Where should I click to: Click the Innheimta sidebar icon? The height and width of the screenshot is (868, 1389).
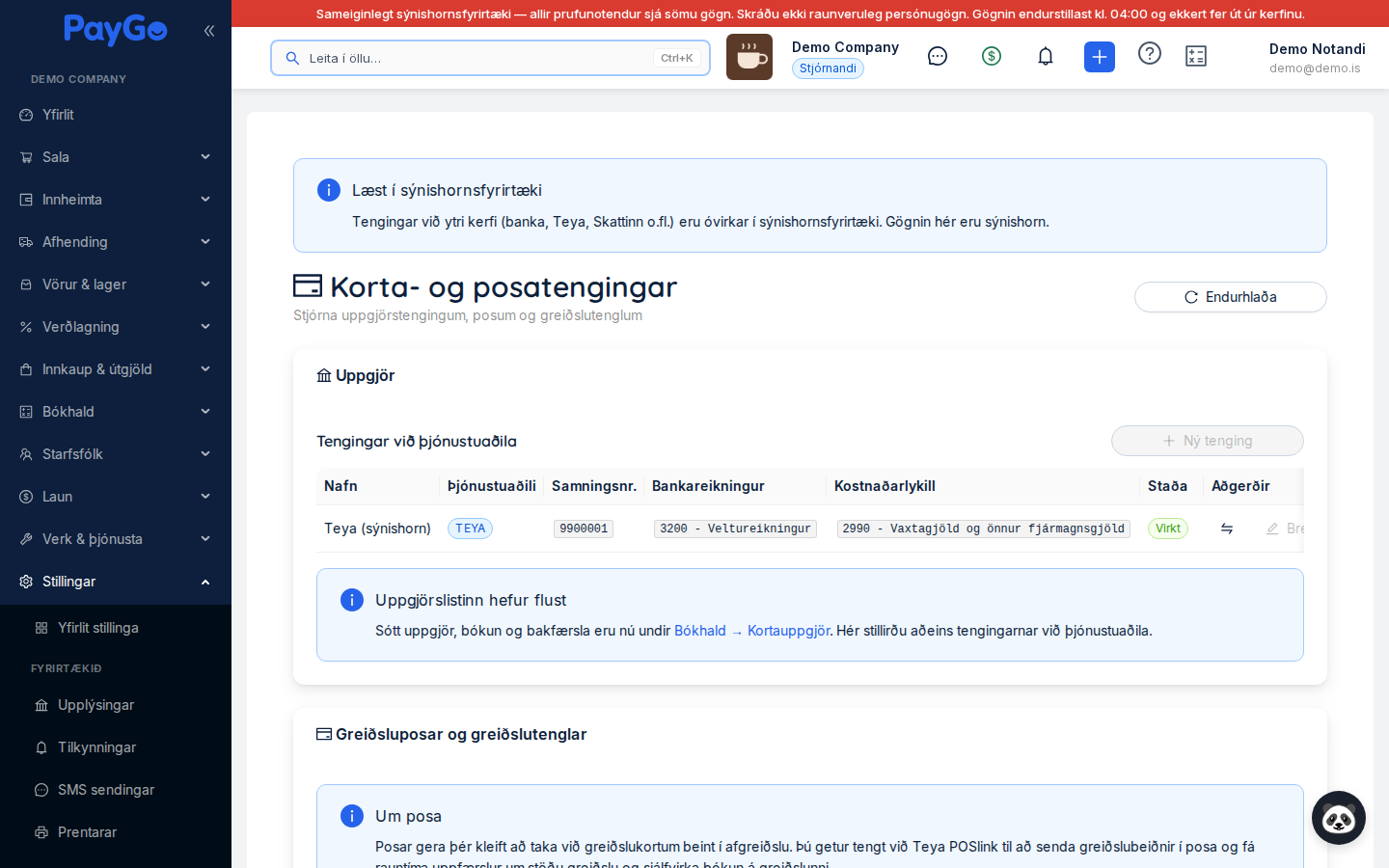click(26, 200)
